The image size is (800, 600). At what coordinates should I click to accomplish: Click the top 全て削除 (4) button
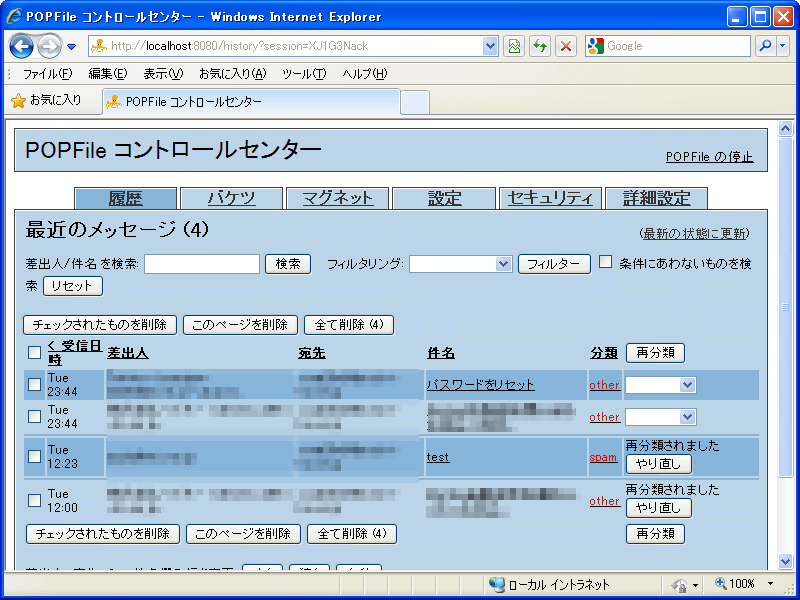click(349, 325)
